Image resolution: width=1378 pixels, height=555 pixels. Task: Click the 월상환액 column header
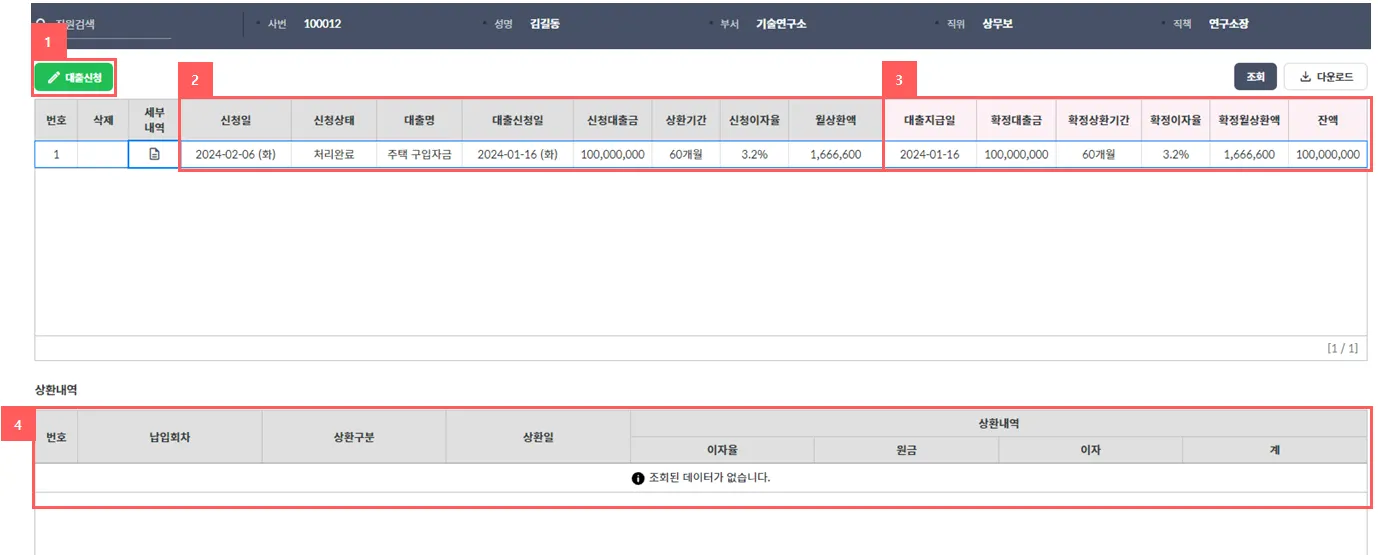click(x=836, y=120)
